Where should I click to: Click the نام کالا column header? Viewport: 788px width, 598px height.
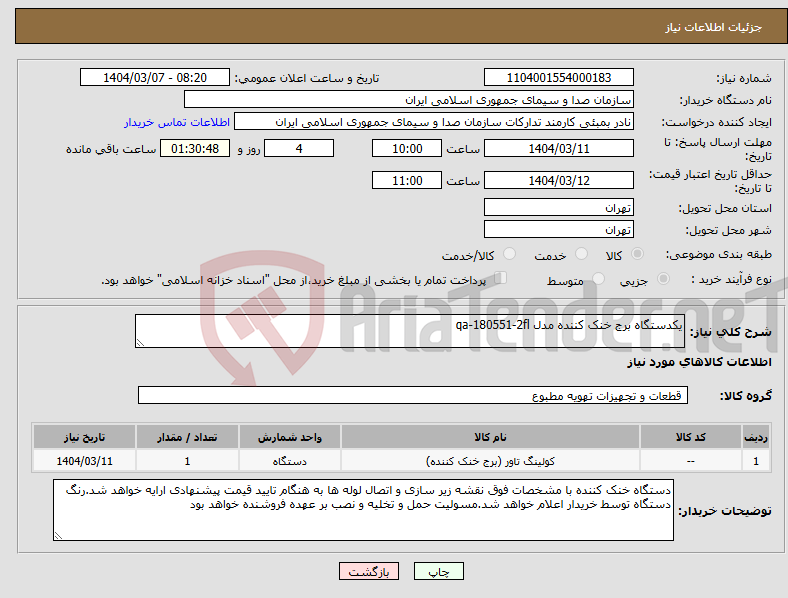[x=490, y=437]
